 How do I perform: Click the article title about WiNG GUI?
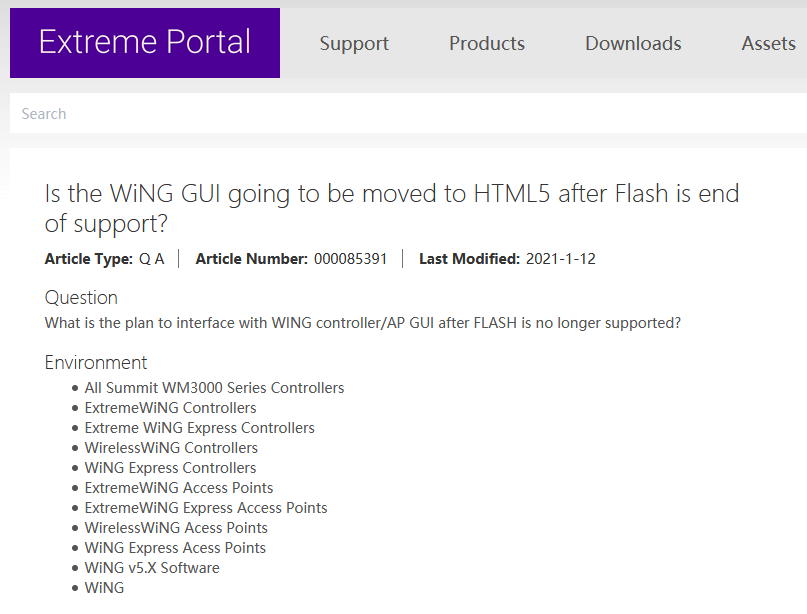click(392, 207)
